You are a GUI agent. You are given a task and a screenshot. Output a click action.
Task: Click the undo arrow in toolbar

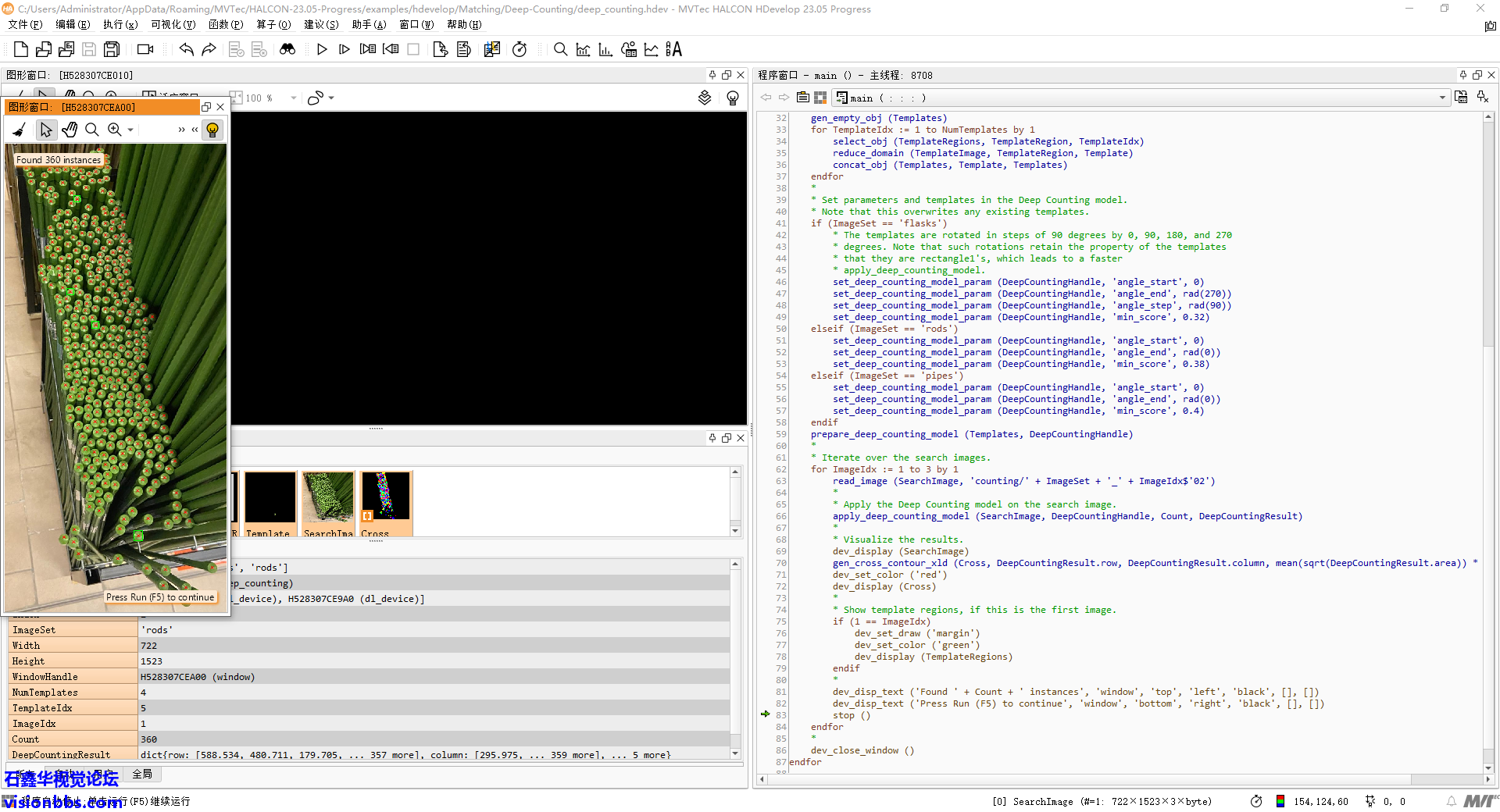pyautogui.click(x=186, y=50)
